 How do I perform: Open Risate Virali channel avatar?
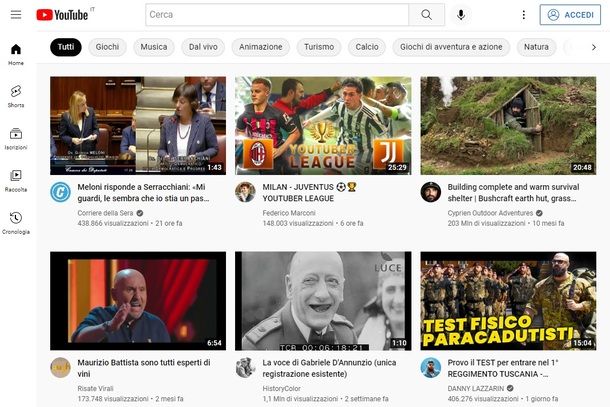coord(60,367)
